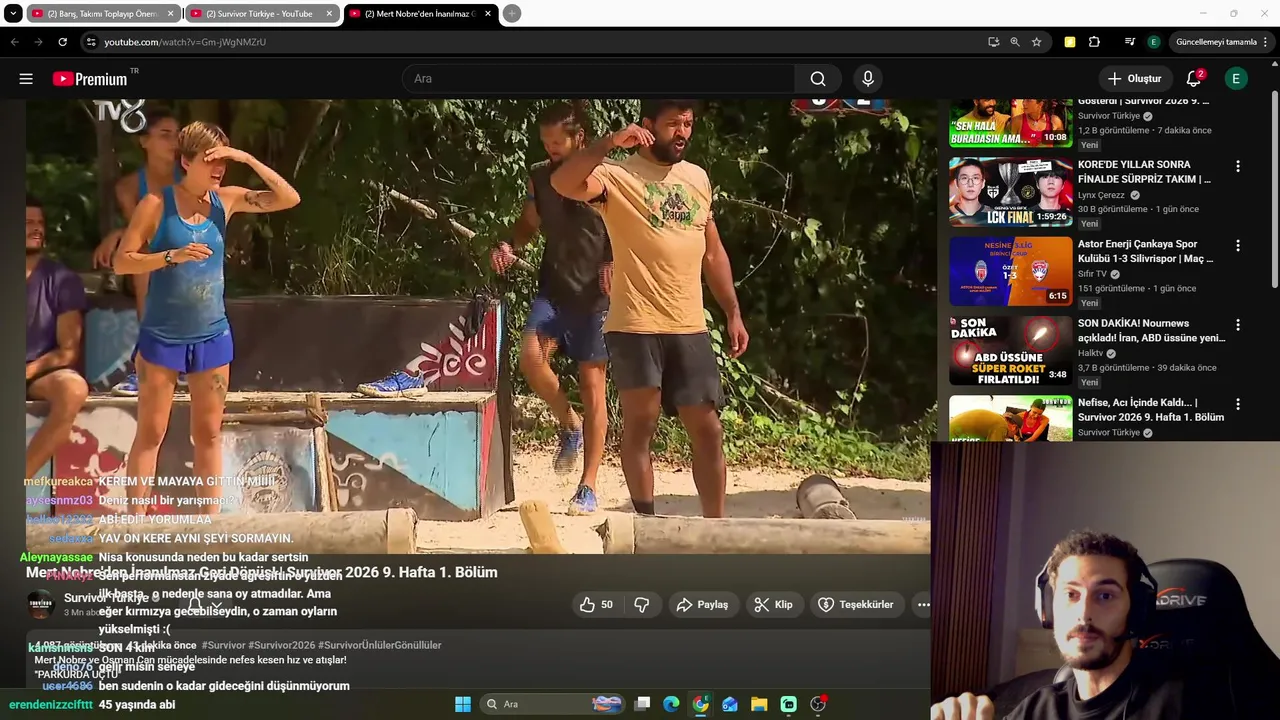Open Chrome profile avatar E

[x=1153, y=42]
